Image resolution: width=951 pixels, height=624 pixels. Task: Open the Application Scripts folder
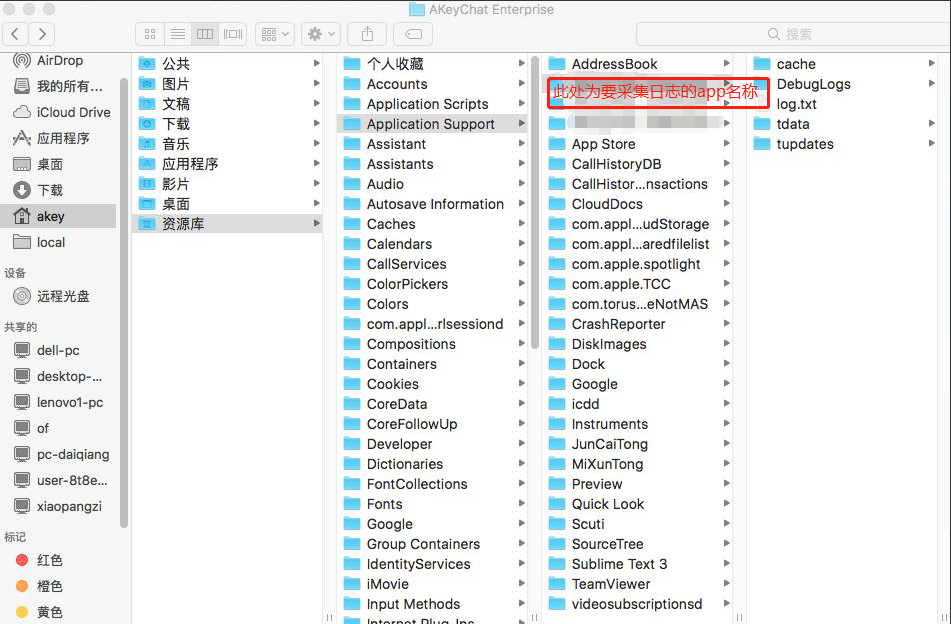[x=427, y=104]
